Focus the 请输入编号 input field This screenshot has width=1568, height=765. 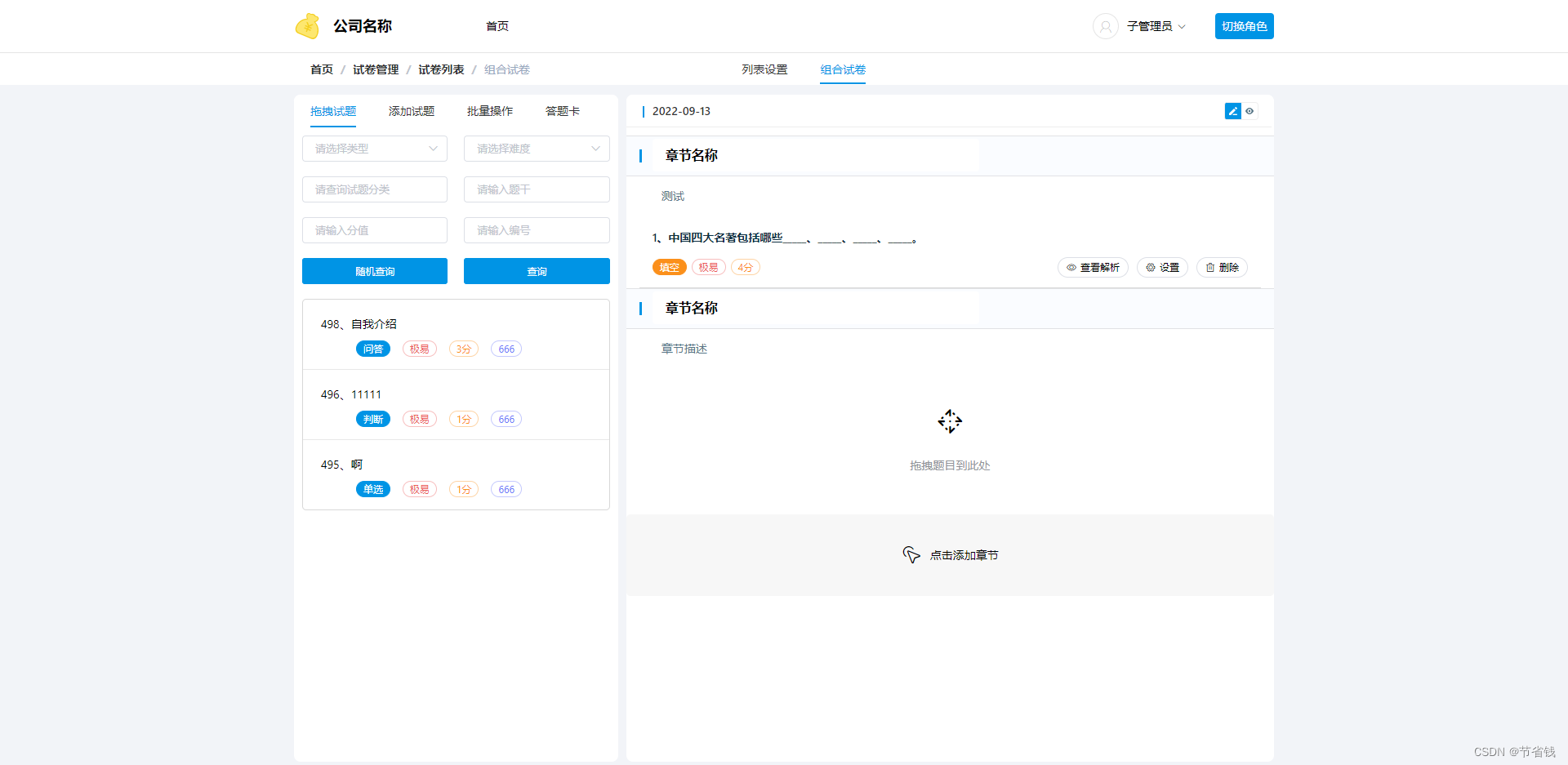537,230
